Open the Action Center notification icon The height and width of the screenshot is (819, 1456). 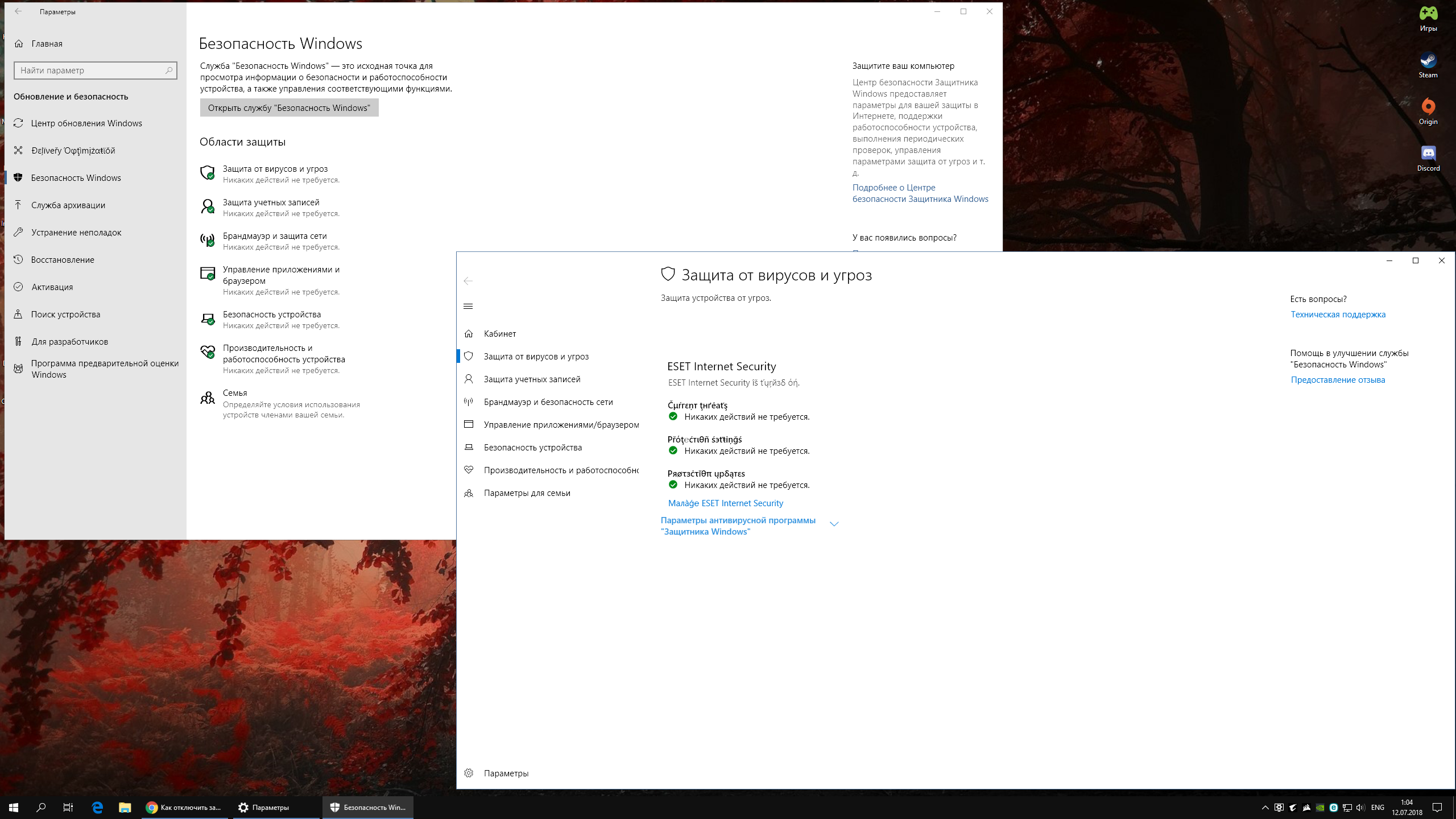pyautogui.click(x=1437, y=808)
